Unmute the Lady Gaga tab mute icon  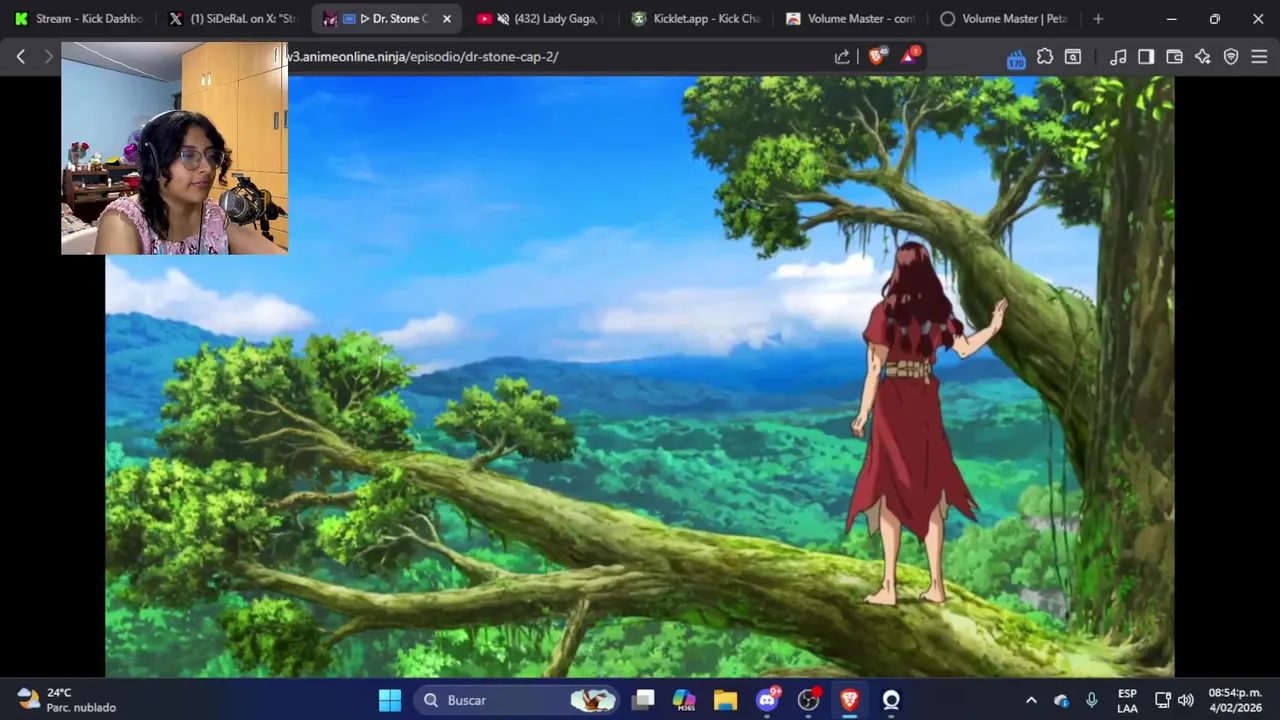click(x=503, y=19)
